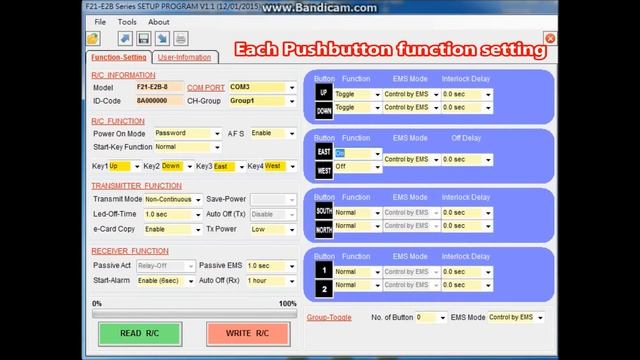Open the EAST button Function dropdown

(358, 153)
